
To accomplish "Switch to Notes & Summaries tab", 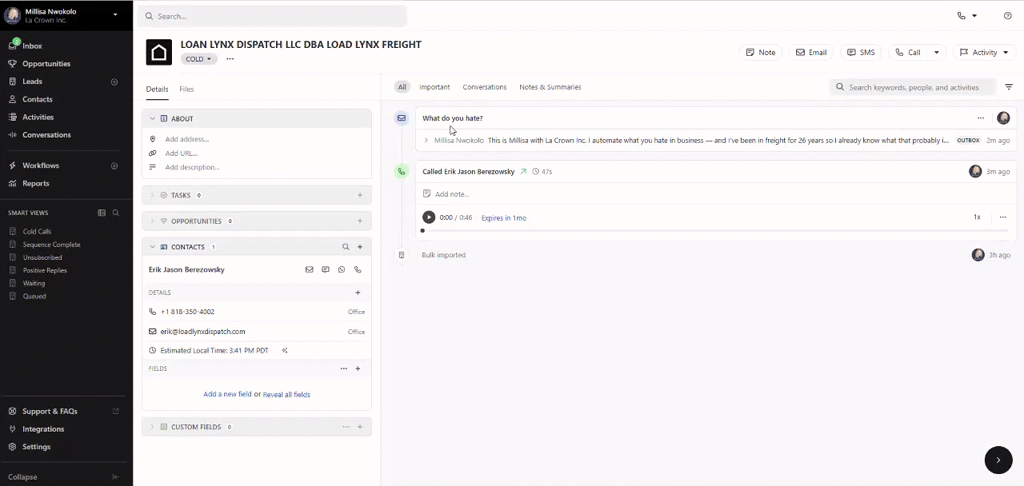I will pyautogui.click(x=550, y=87).
